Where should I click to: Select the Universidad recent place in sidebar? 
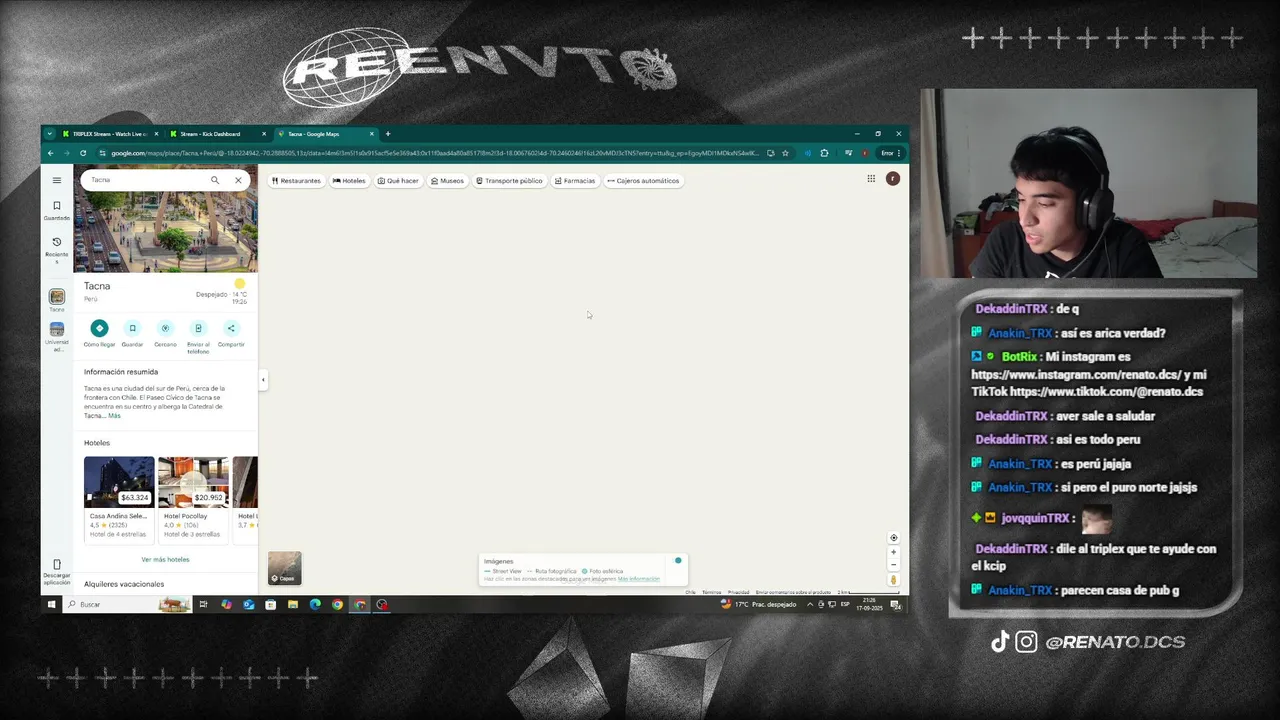tap(57, 335)
